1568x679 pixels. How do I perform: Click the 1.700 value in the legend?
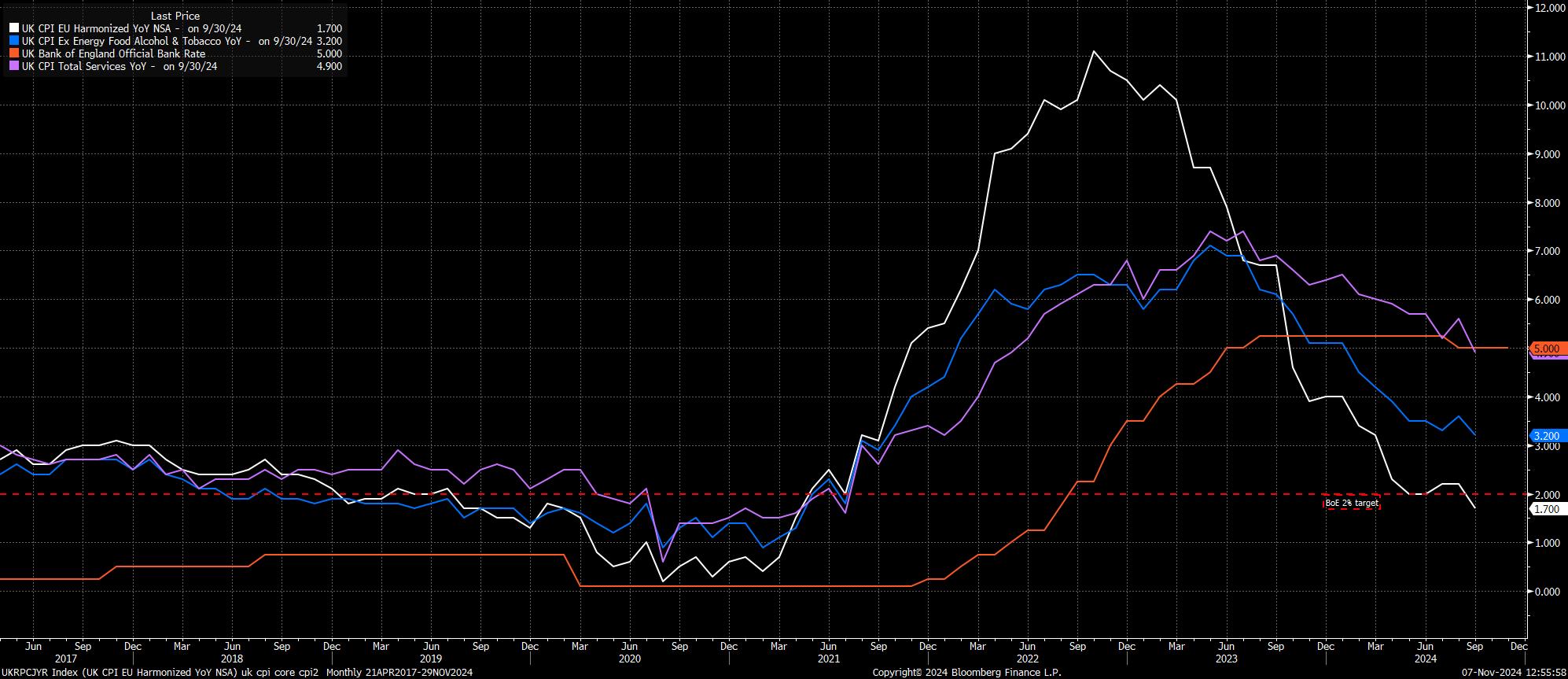click(x=328, y=28)
